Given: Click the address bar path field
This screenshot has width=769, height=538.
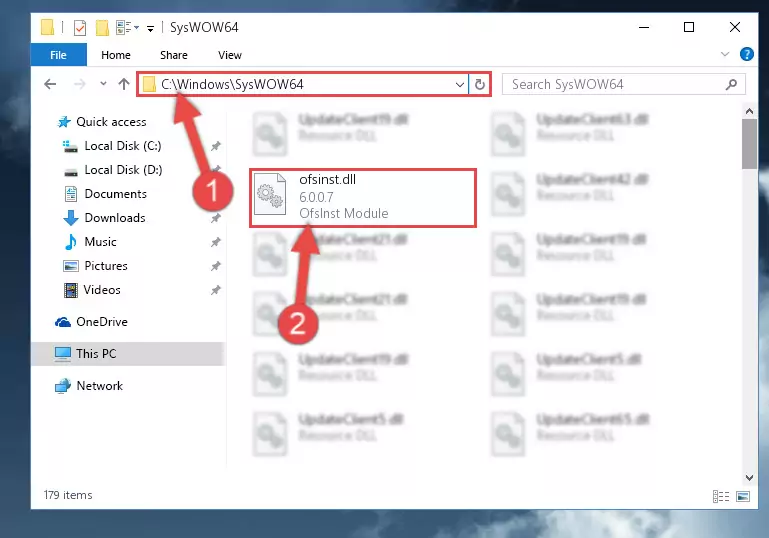Looking at the screenshot, I should tap(303, 84).
